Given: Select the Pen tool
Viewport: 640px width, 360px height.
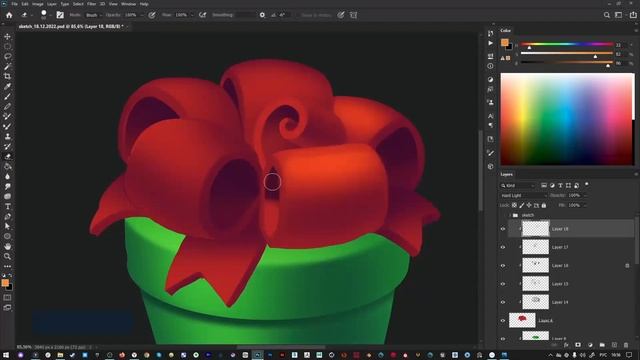Looking at the screenshot, I should [x=7, y=216].
